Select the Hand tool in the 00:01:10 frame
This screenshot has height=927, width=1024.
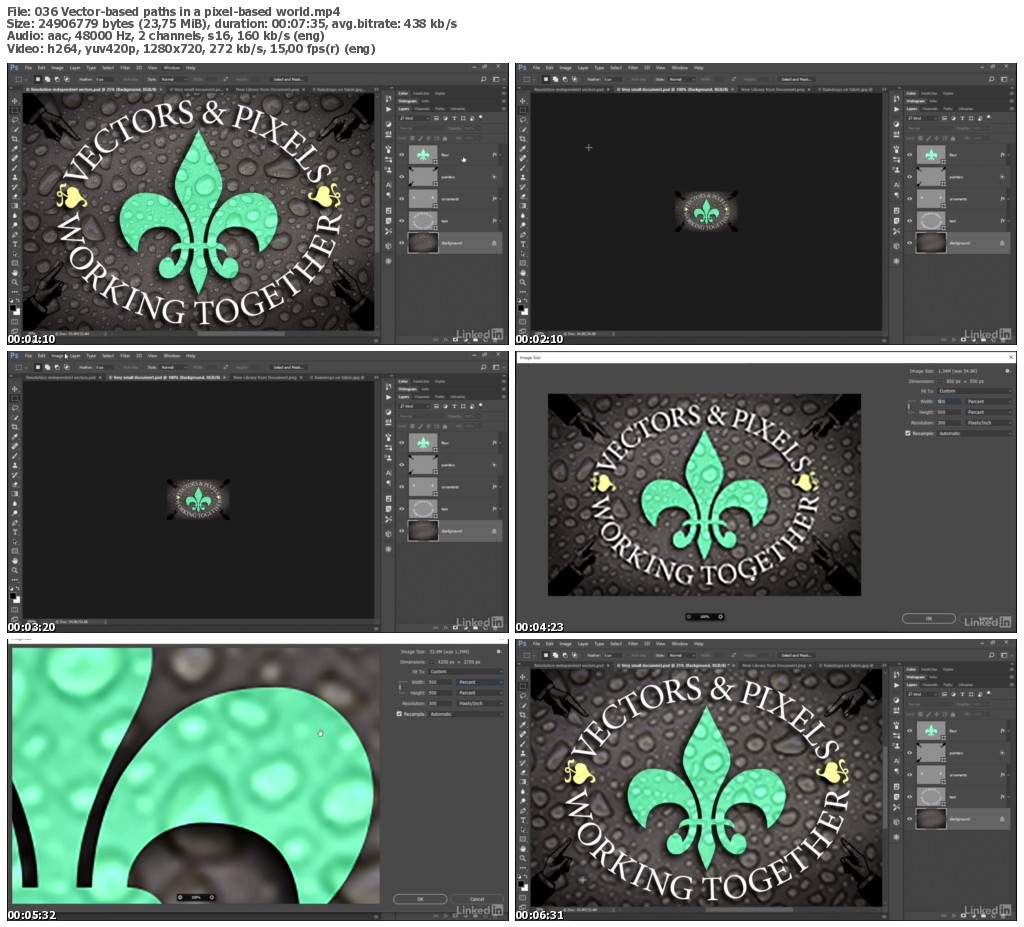[x=14, y=273]
